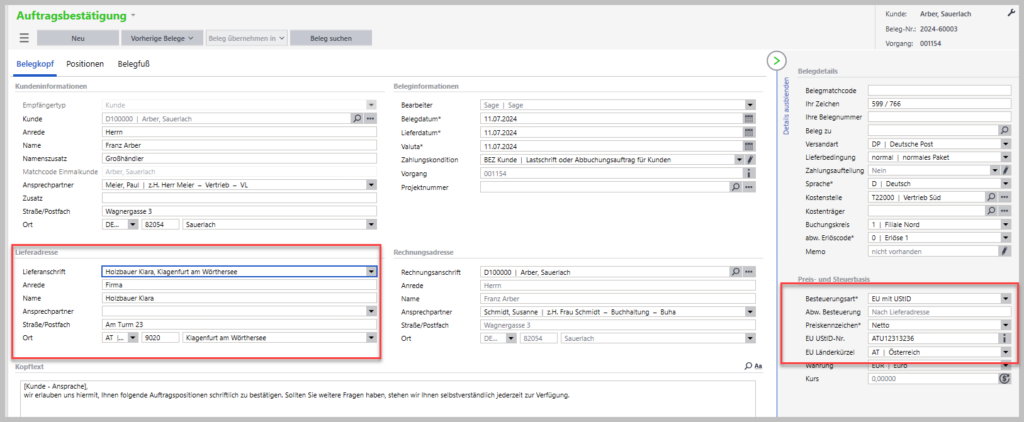Click the edit pencil next to Zahlungskondition
This screenshot has height=422, width=1024.
750,159
